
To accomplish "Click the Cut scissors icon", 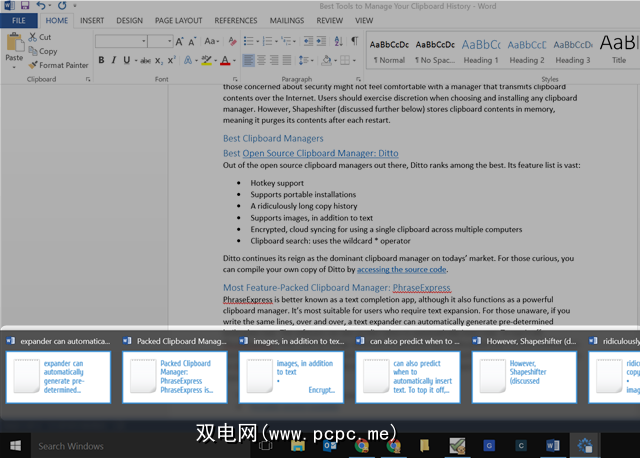I will point(33,37).
